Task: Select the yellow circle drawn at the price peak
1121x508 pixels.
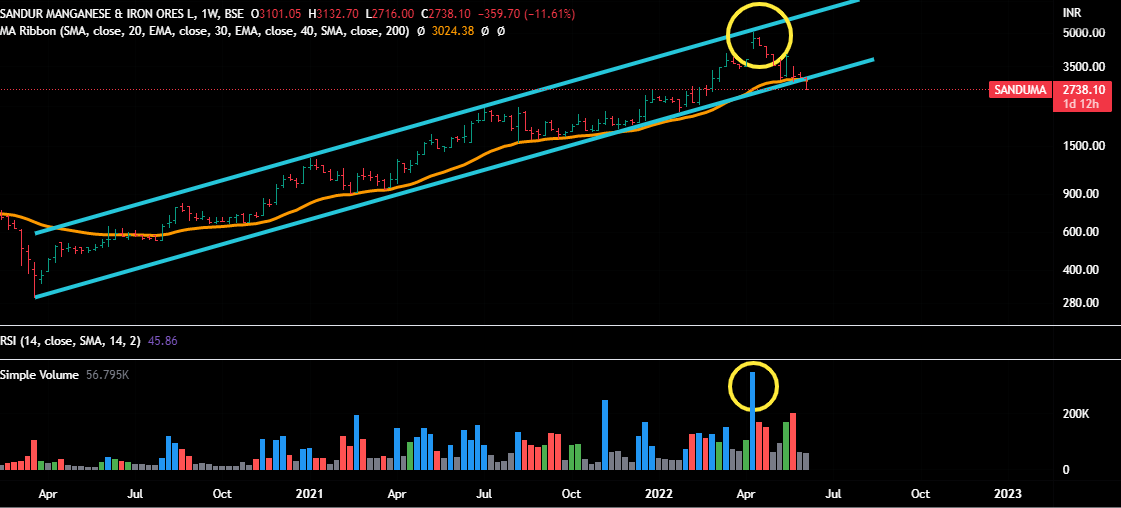Action: point(759,36)
